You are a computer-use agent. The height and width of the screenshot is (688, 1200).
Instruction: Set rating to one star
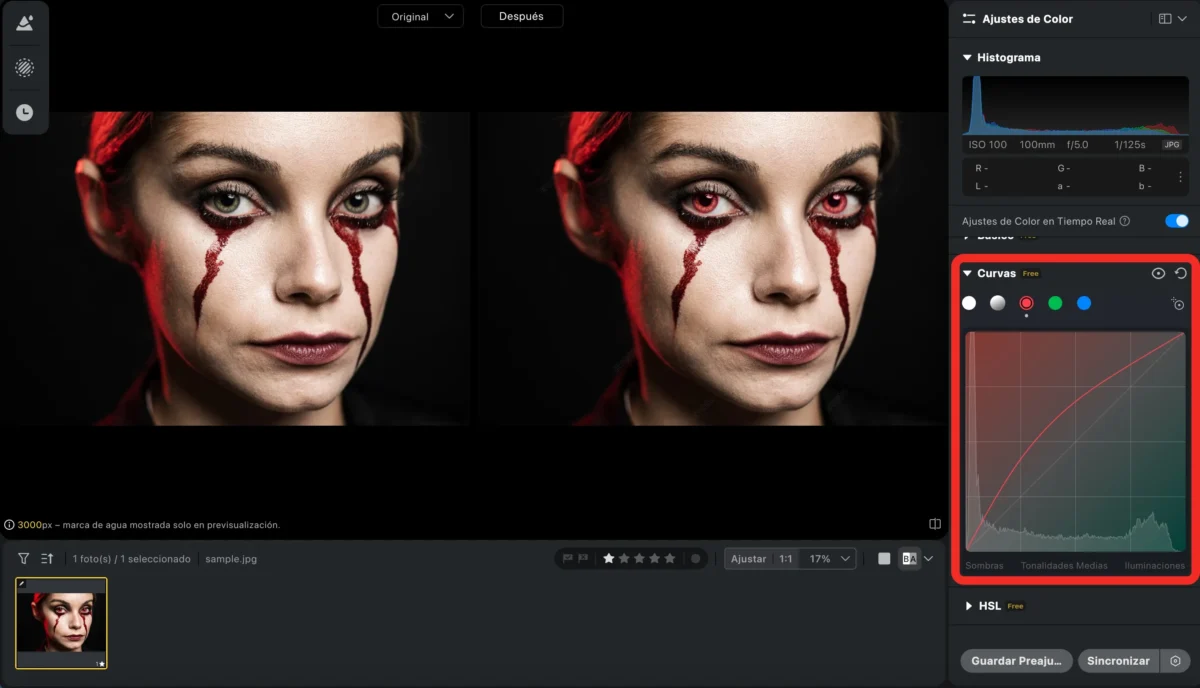point(609,559)
